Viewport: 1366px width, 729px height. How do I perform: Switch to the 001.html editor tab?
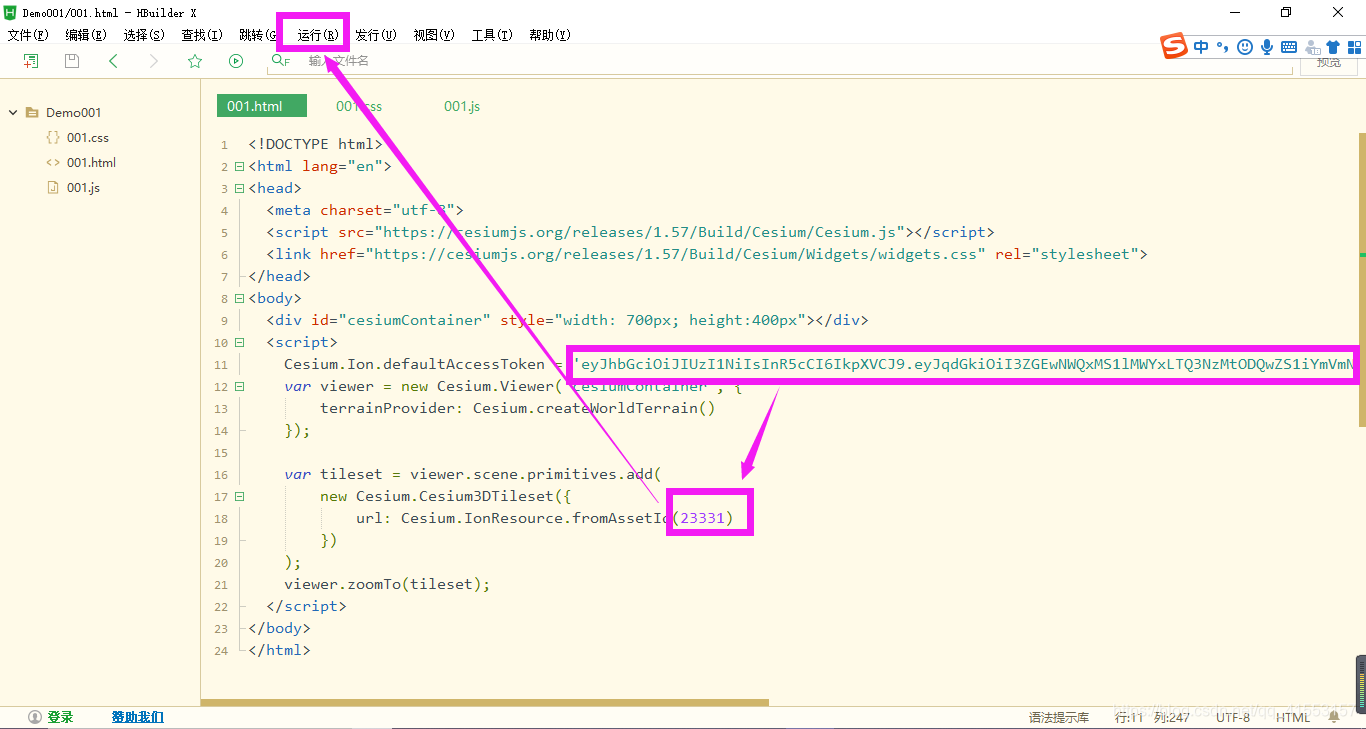(x=262, y=106)
